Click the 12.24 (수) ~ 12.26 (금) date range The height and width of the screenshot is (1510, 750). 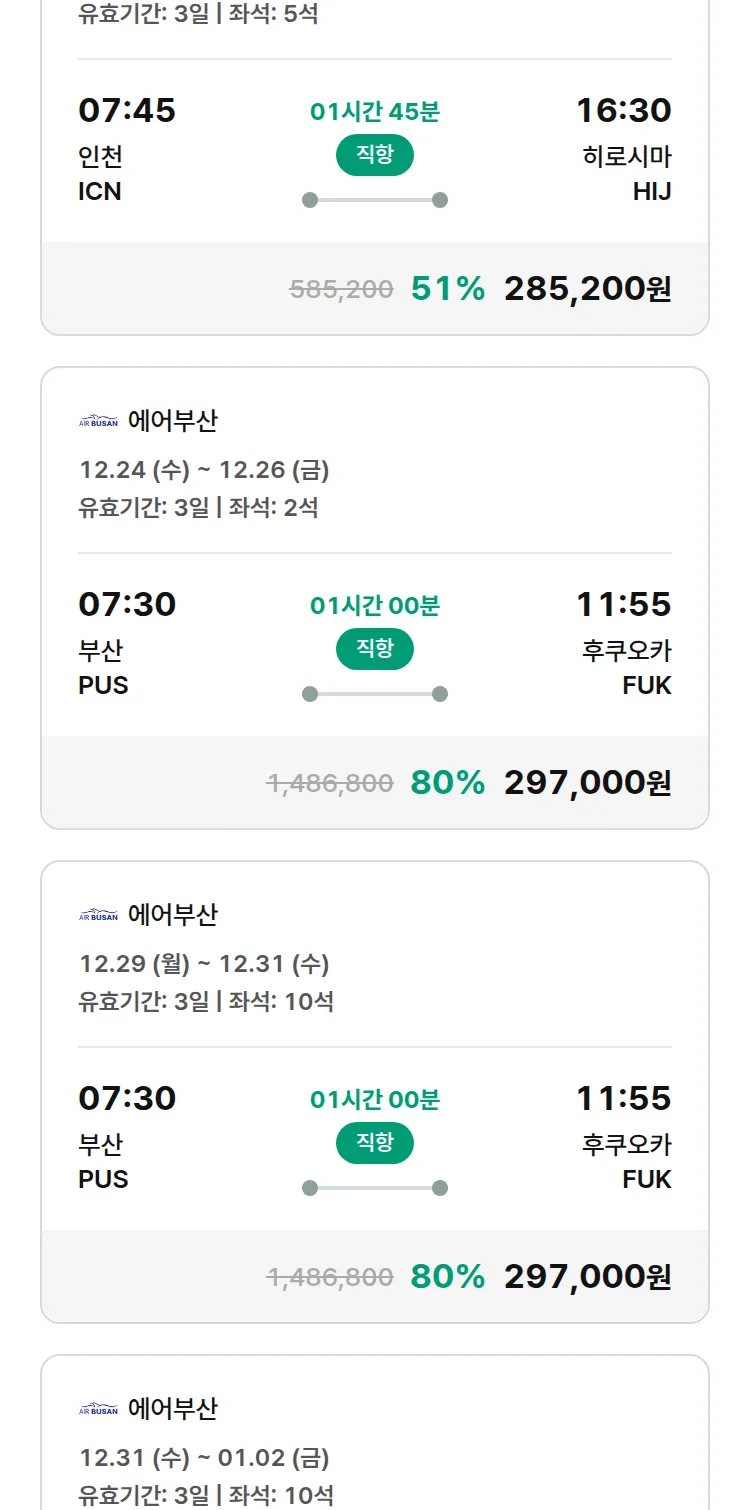[204, 470]
